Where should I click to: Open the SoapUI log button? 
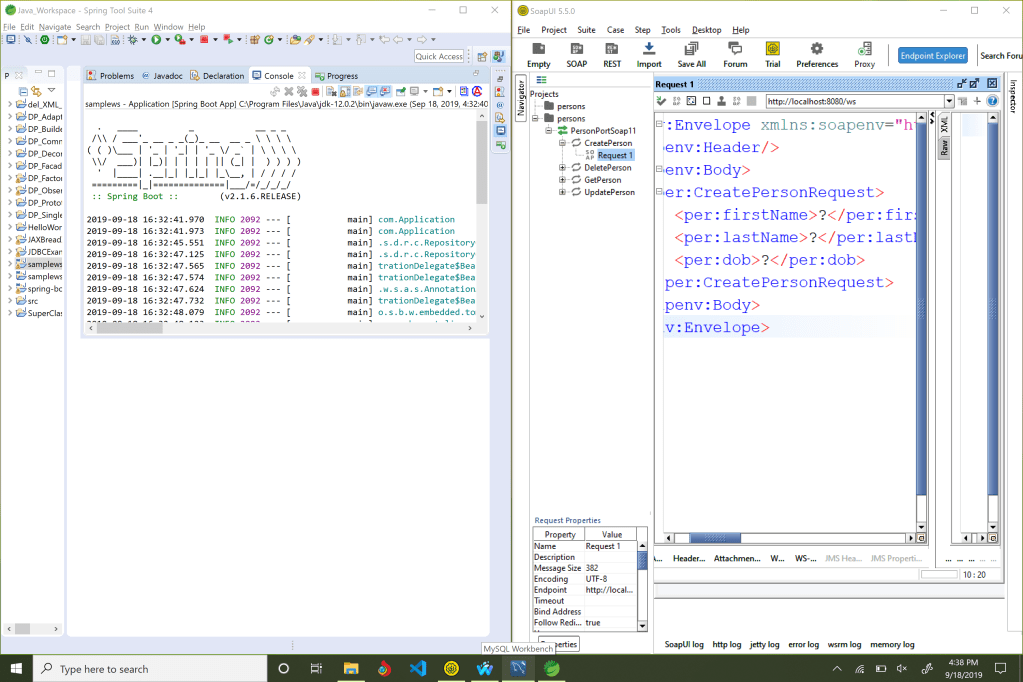(x=684, y=645)
